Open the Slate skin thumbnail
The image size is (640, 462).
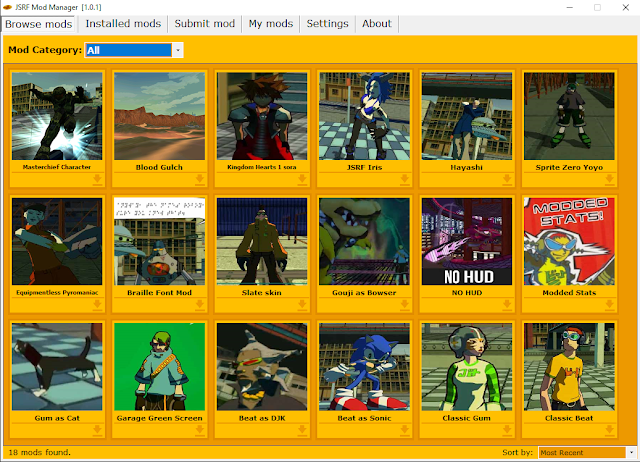click(x=262, y=241)
